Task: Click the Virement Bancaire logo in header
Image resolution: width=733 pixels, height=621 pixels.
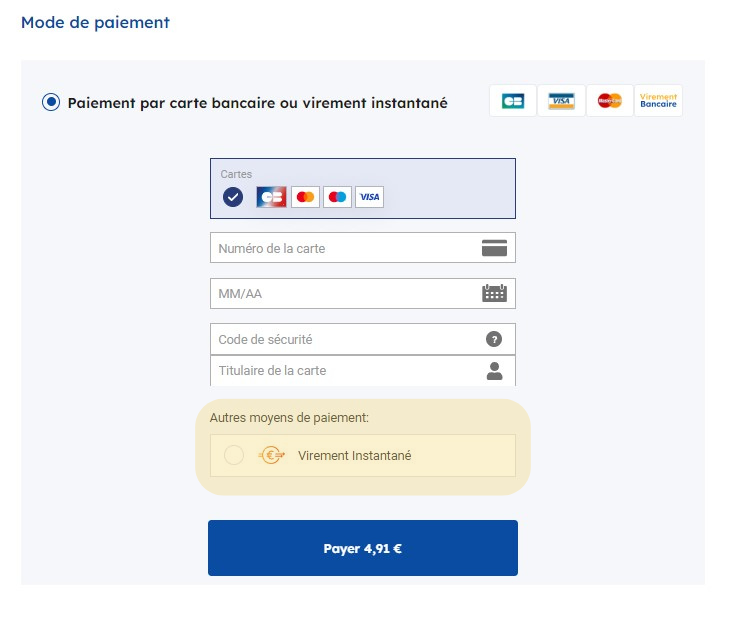Action: click(x=658, y=101)
